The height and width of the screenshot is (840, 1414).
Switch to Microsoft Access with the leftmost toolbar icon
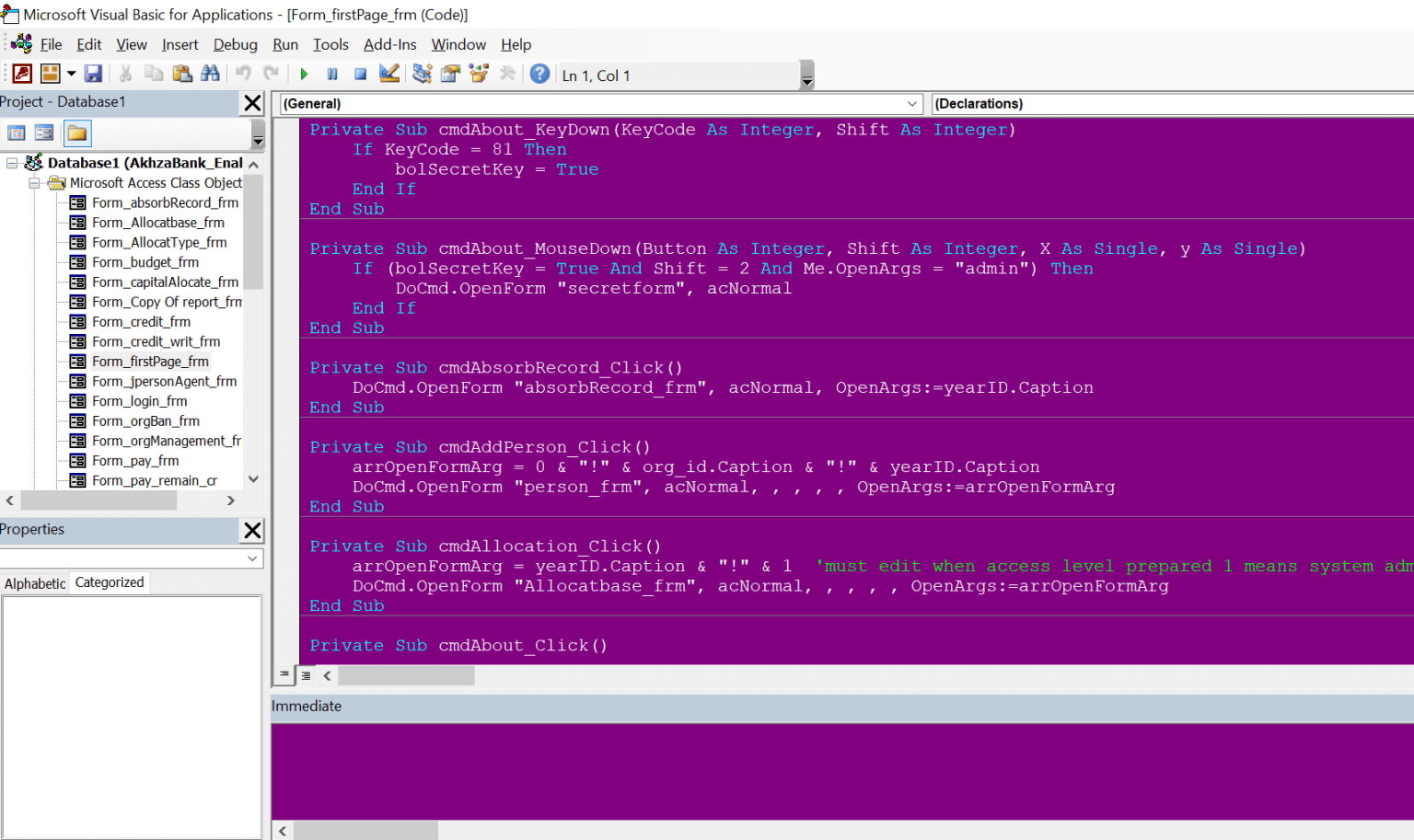(21, 74)
